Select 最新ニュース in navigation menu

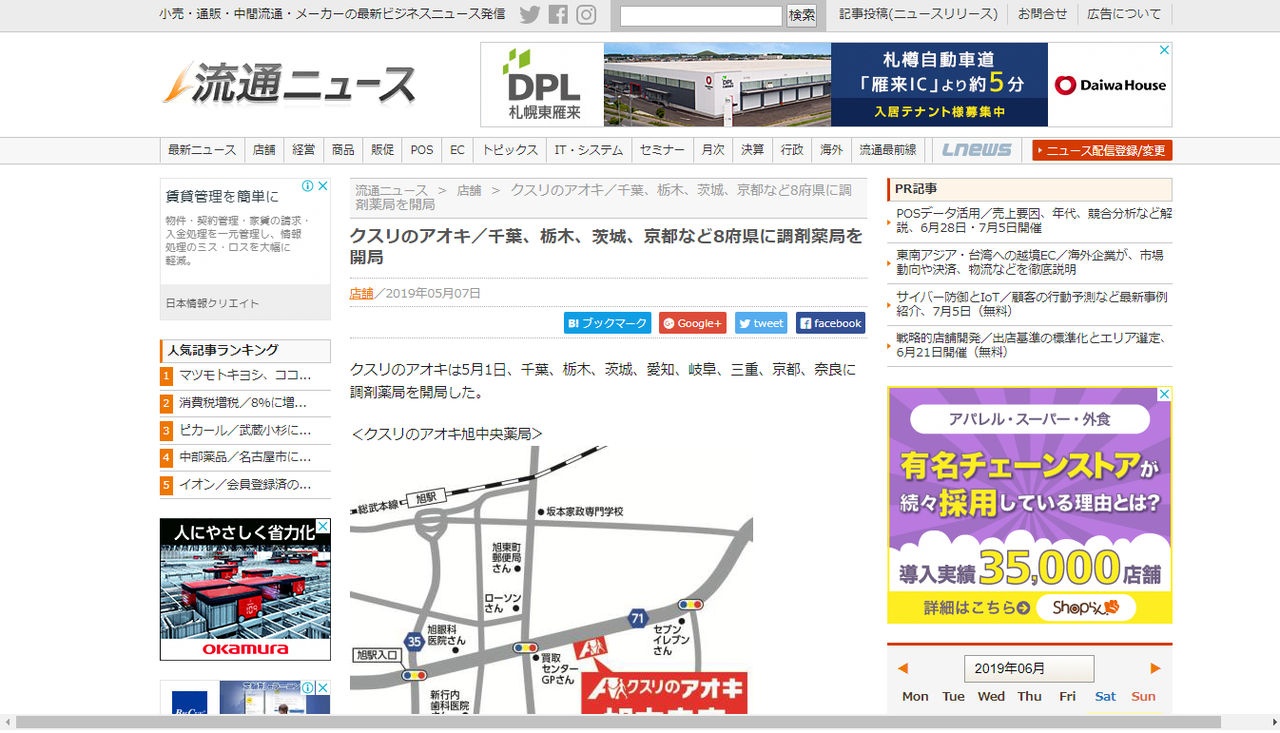click(x=202, y=150)
